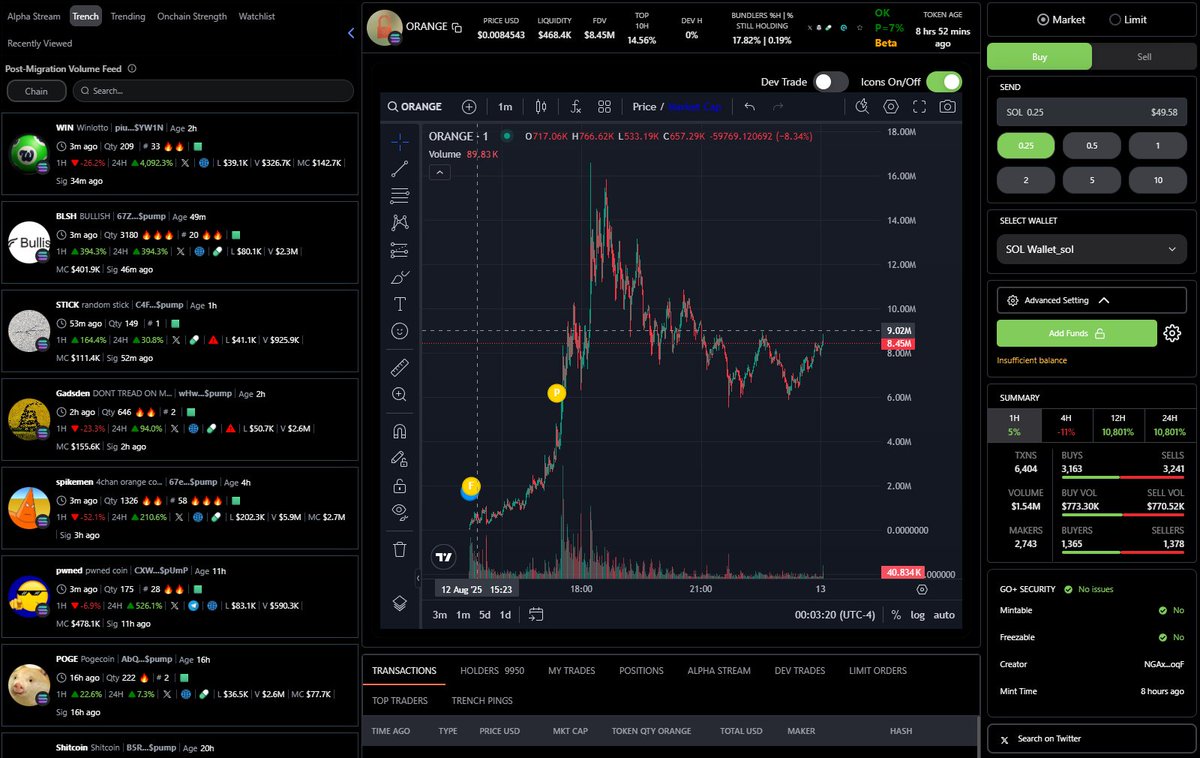This screenshot has height=758, width=1200.
Task: Open the emoji icons tool
Action: [400, 331]
